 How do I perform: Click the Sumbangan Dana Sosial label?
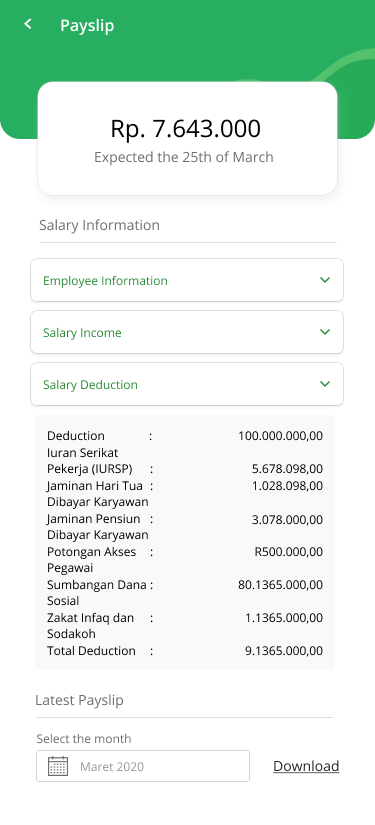coord(97,592)
